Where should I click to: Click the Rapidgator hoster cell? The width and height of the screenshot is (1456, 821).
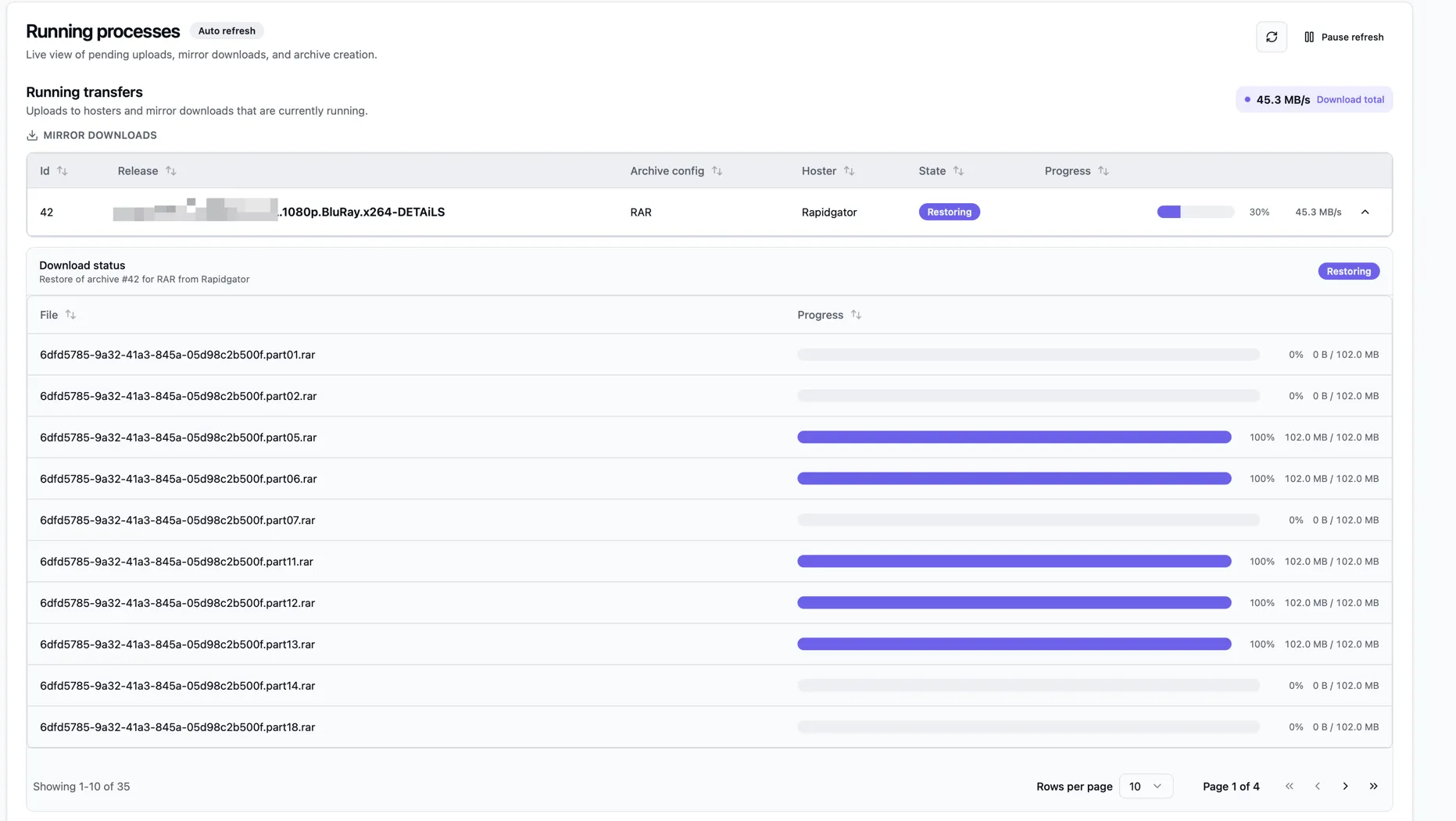click(x=828, y=212)
